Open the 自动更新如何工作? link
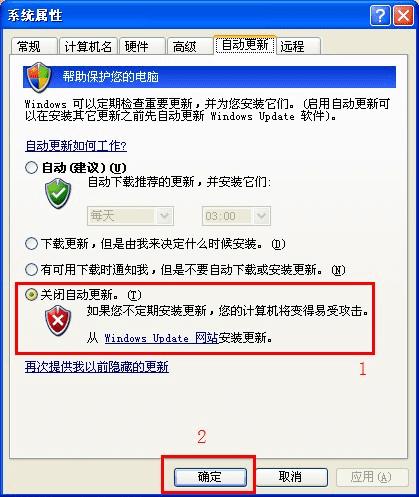 click(x=76, y=146)
